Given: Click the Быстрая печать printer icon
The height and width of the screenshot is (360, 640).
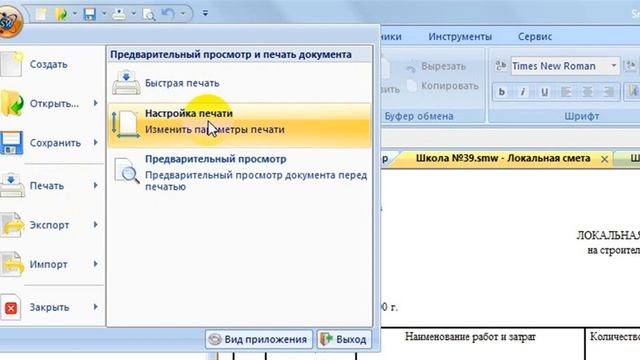Looking at the screenshot, I should tap(126, 83).
